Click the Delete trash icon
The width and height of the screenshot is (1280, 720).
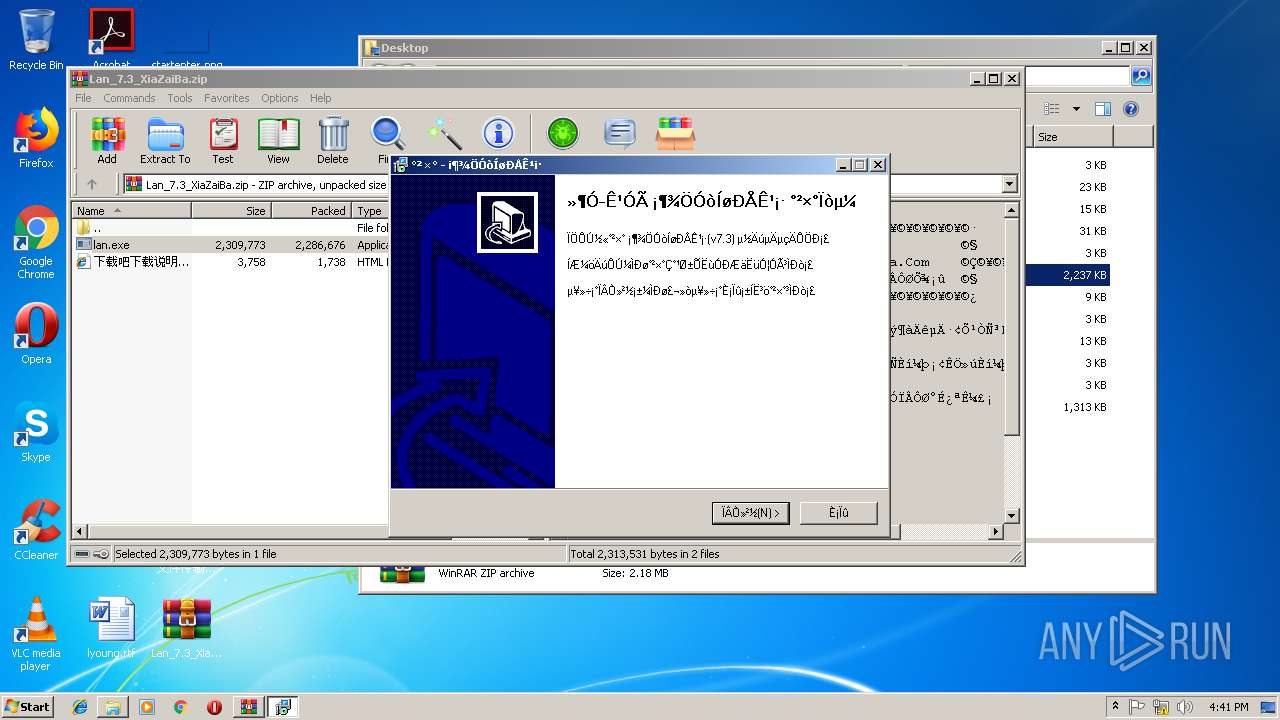point(333,140)
